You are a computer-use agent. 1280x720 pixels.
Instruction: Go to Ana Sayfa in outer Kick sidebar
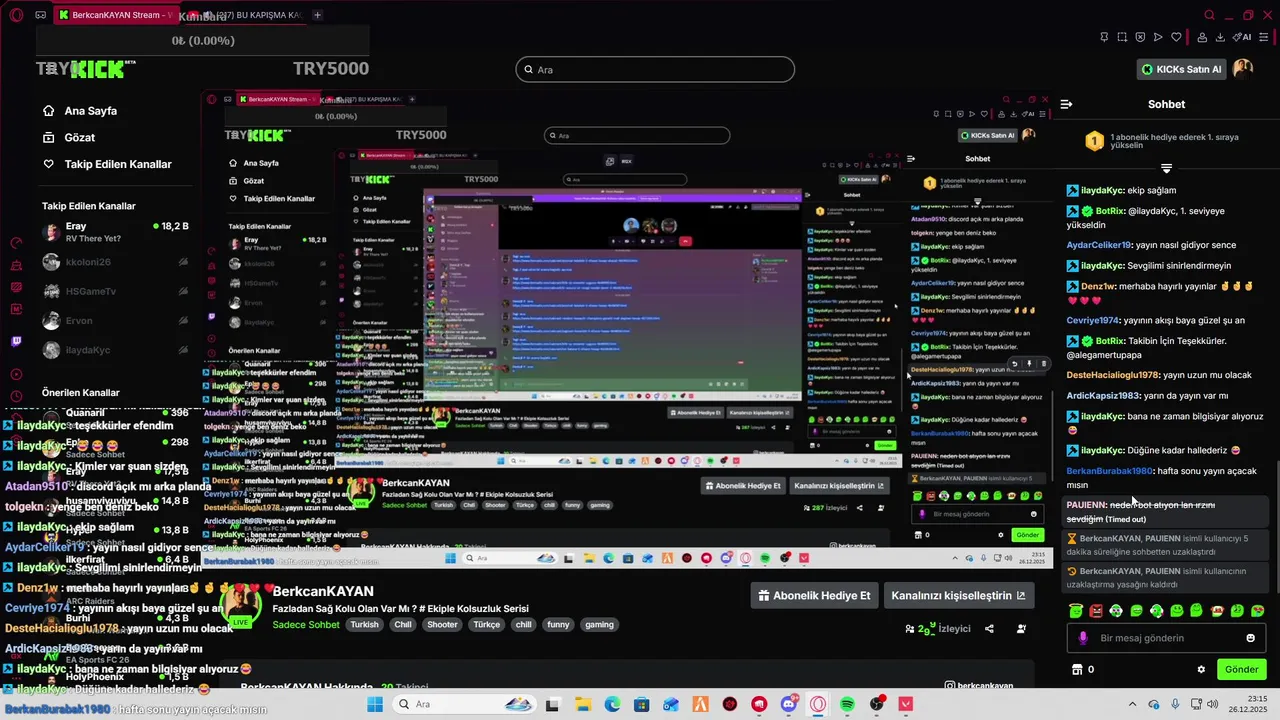click(x=80, y=111)
